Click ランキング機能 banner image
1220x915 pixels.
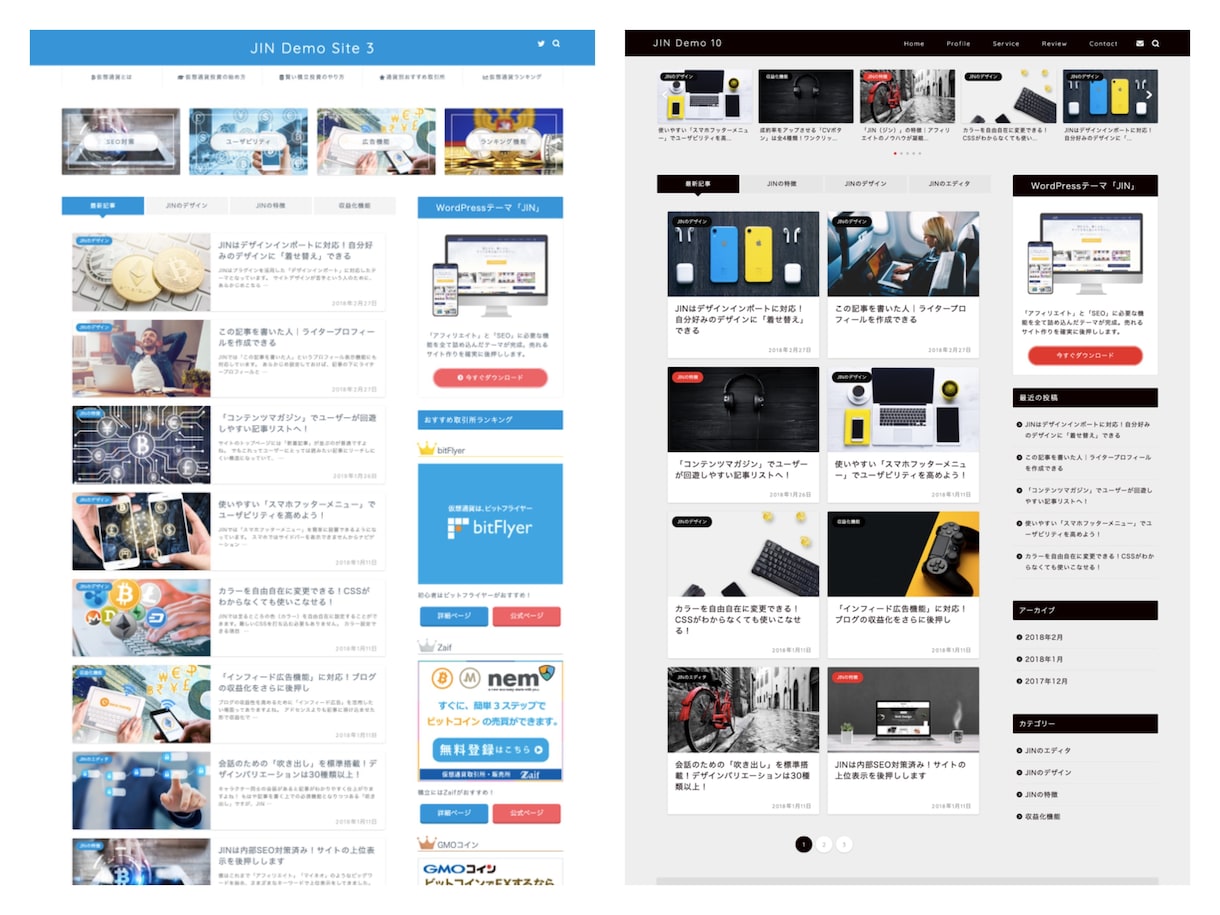coord(504,142)
